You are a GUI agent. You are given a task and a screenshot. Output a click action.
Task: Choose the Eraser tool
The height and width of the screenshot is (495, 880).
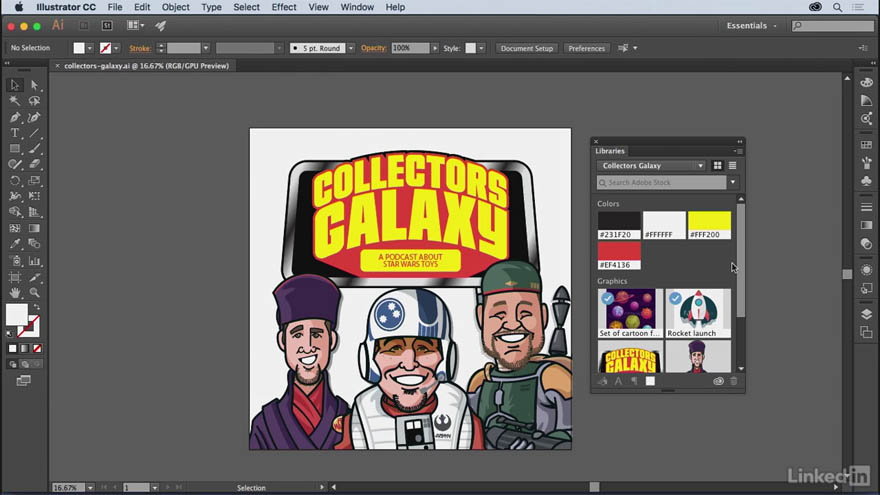34,164
